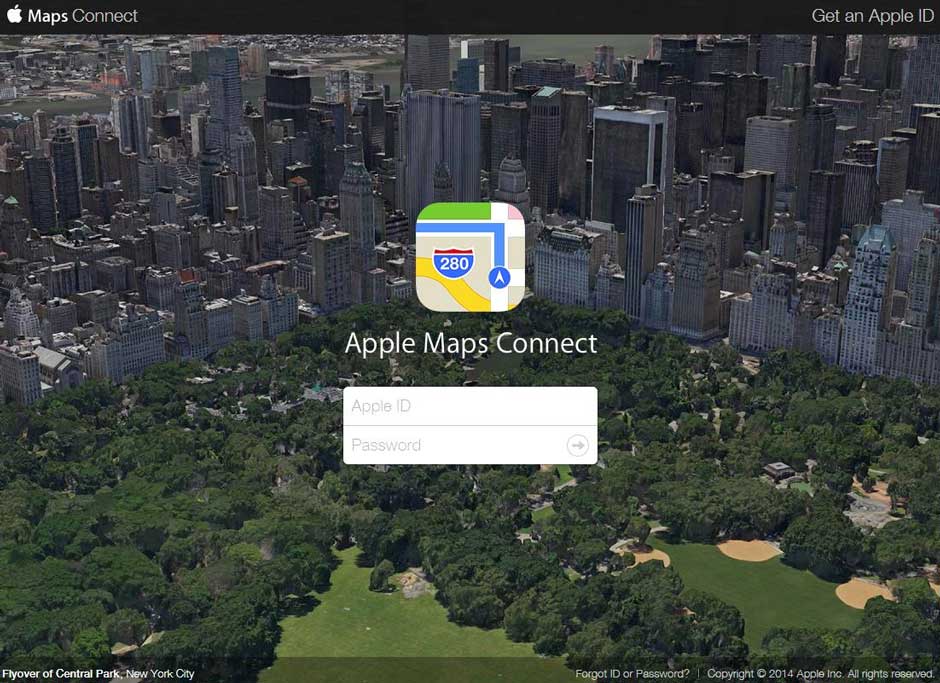Screen dimensions: 940x683
Task: Click green park area of Maps icon
Action: (454, 211)
